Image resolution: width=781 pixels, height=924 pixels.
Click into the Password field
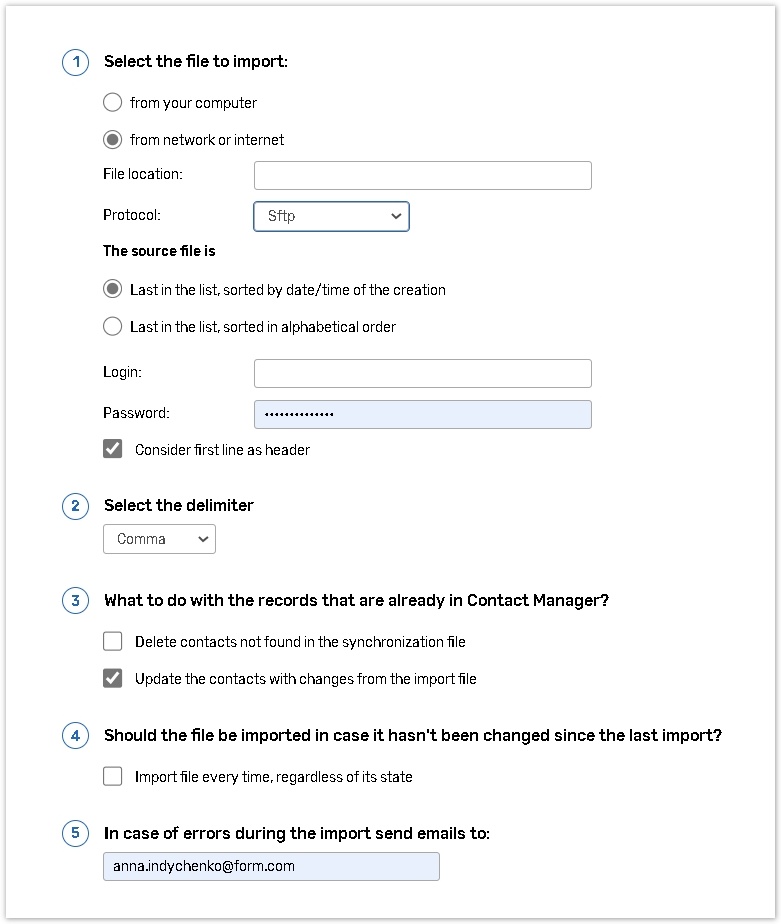[x=422, y=414]
